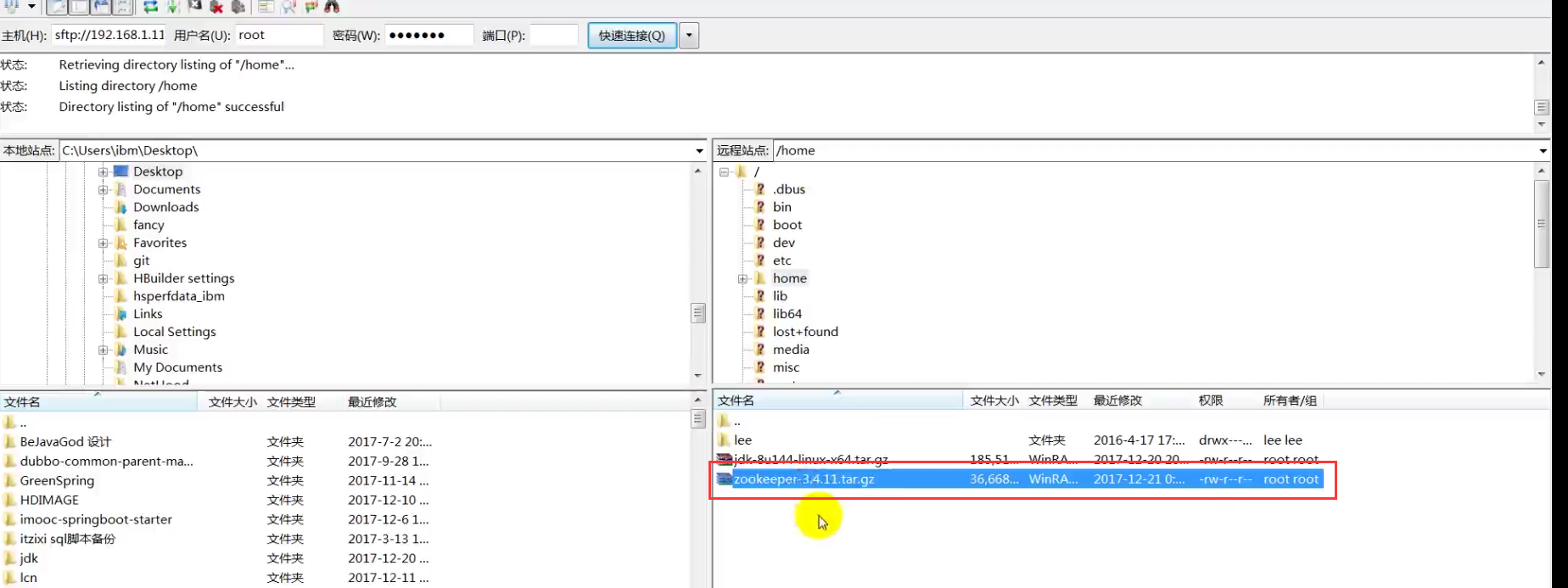Toggle processing of transfer queue
Viewport: 1568px width, 588px height.
(172, 6)
